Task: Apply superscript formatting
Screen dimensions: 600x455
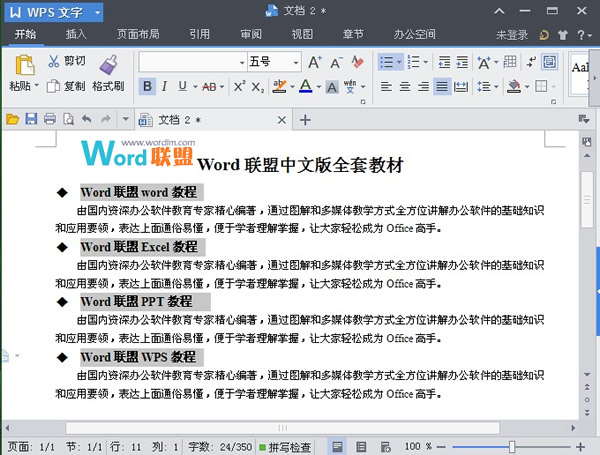Action: point(238,87)
